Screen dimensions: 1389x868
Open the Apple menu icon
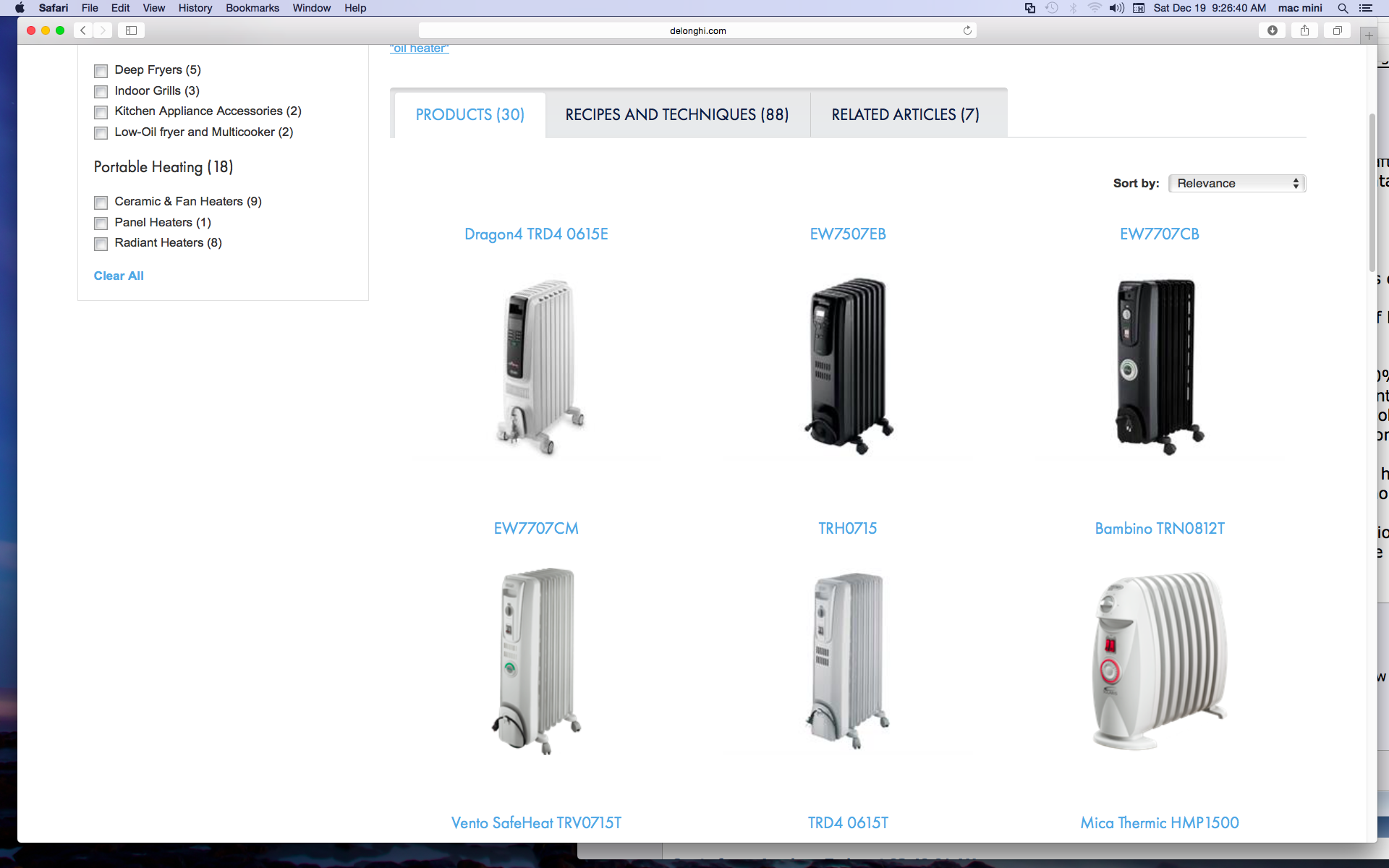(20, 8)
